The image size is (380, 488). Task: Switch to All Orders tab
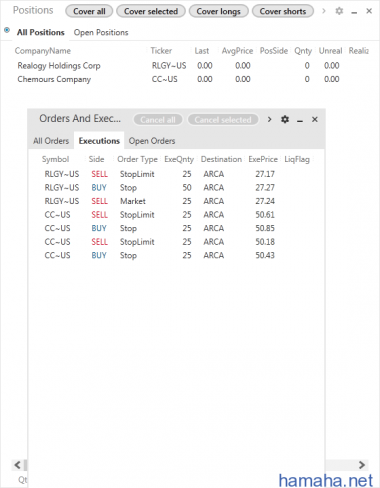coord(51,141)
